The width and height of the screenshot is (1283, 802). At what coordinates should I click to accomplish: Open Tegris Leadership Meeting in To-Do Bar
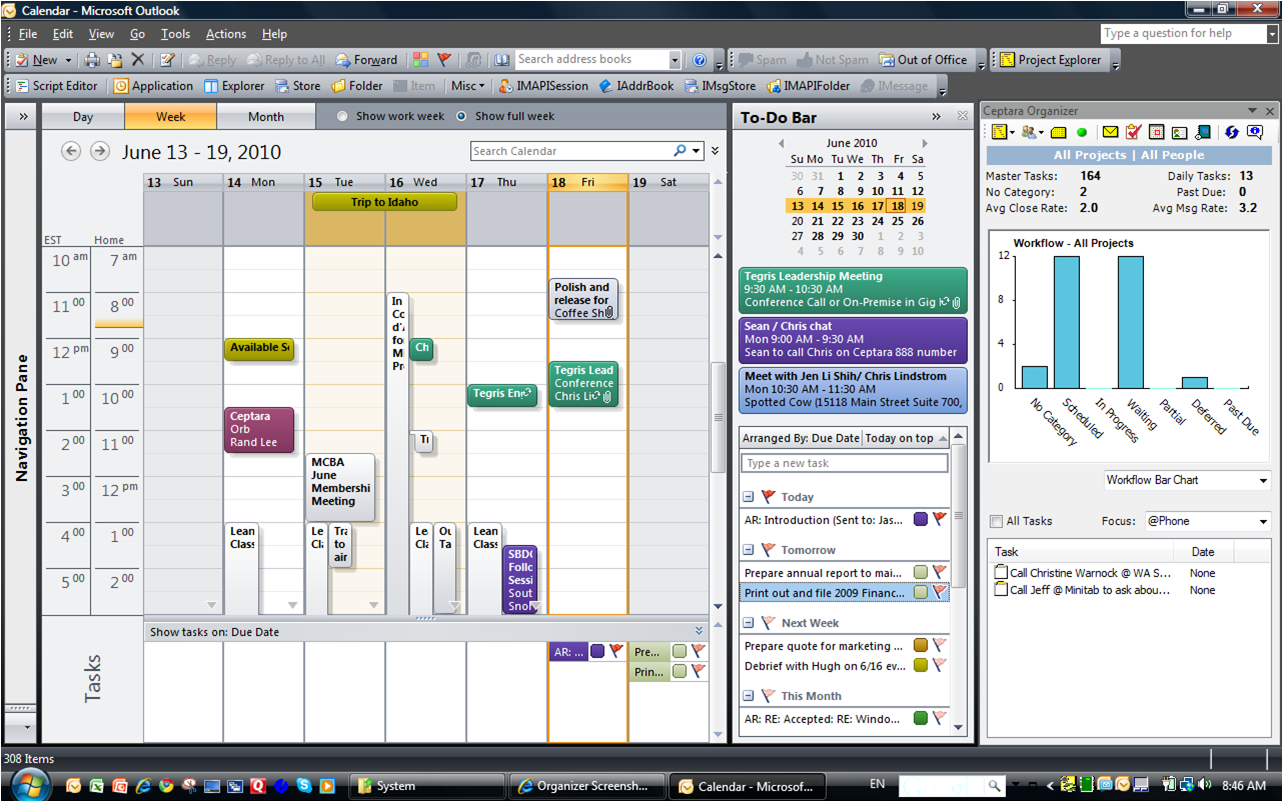[853, 289]
